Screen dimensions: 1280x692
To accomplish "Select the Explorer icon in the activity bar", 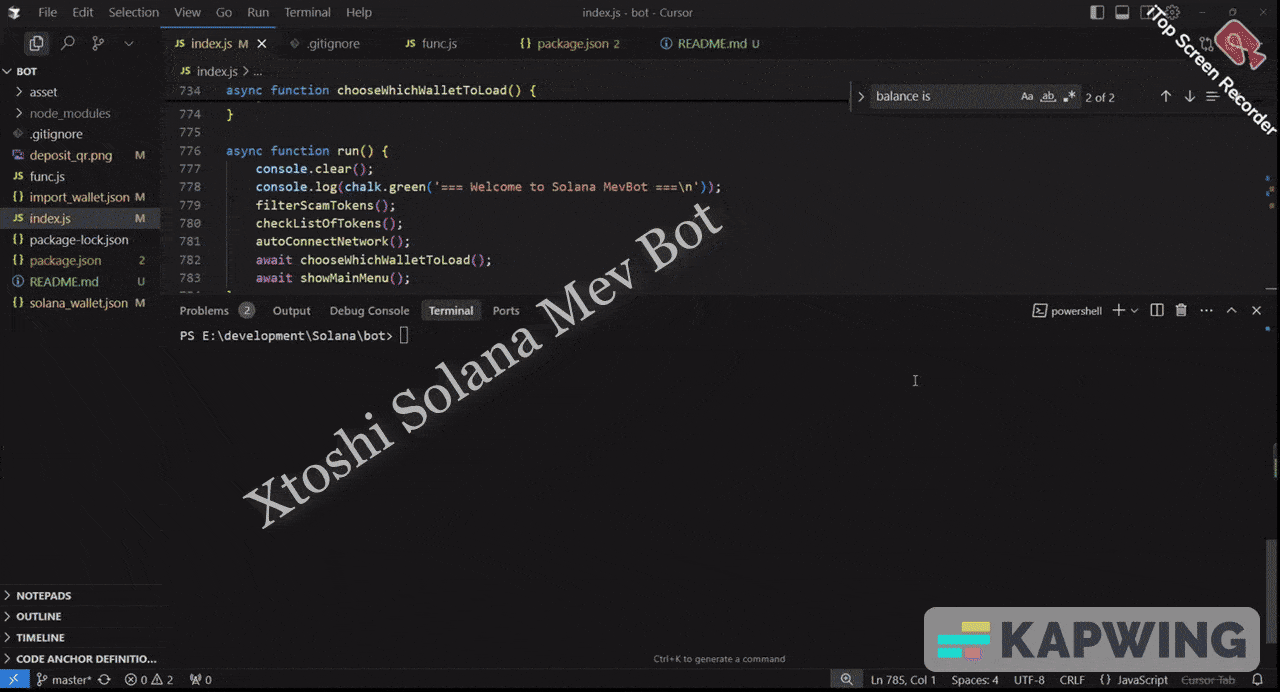I will (36, 43).
